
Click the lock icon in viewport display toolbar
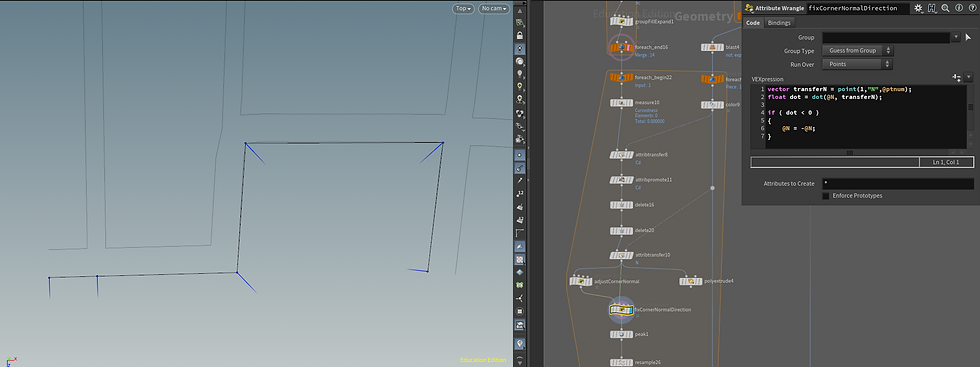(x=519, y=36)
